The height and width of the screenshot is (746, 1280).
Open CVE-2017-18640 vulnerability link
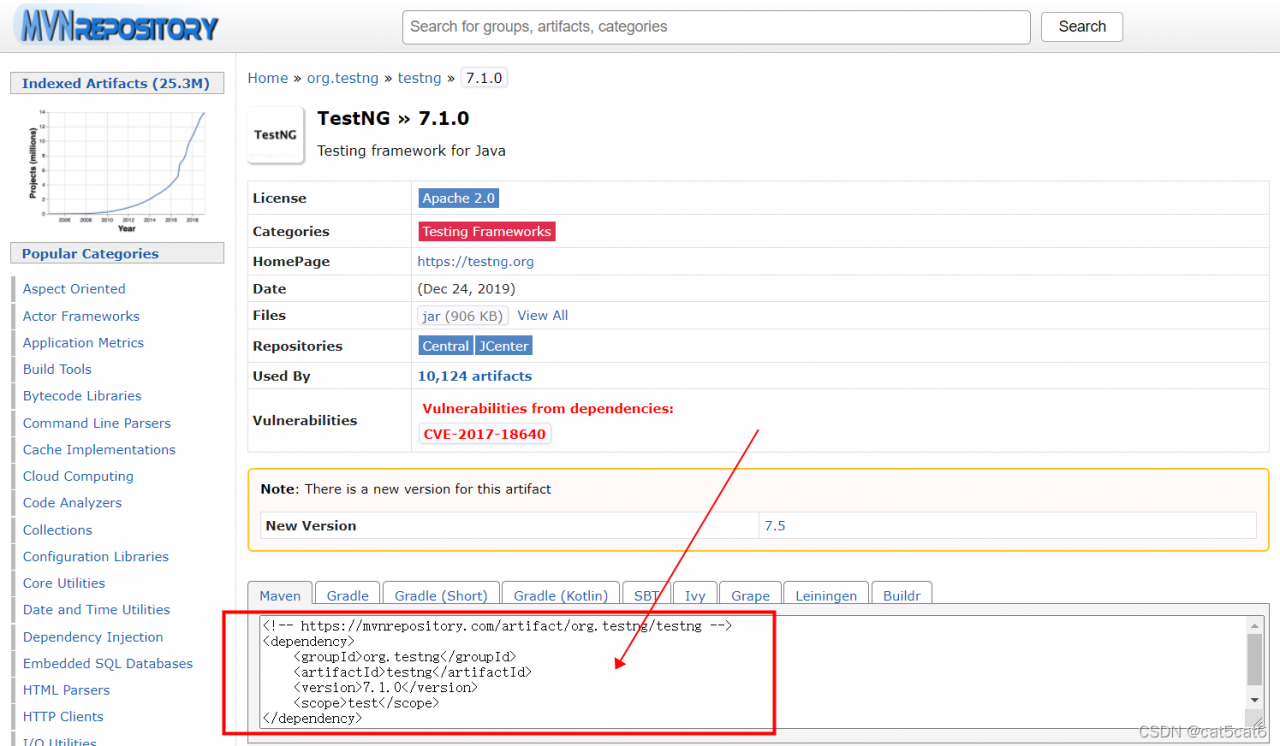(485, 434)
